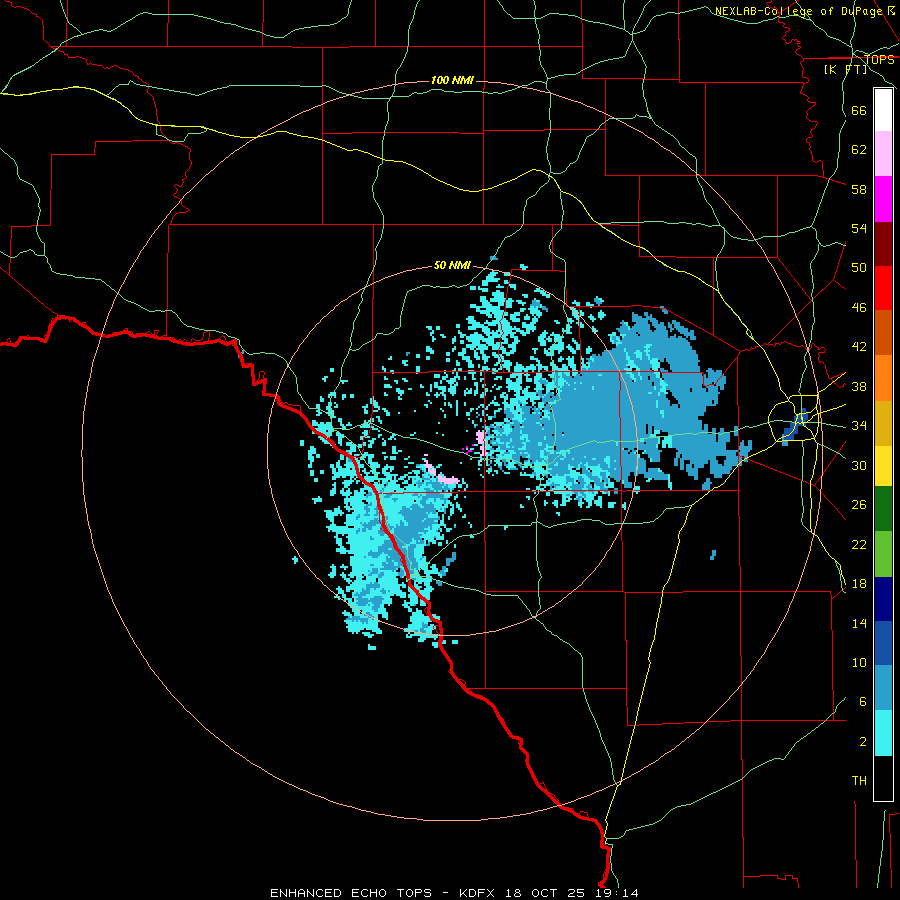Click the dark blue echo inside yellow loop

tap(795, 427)
